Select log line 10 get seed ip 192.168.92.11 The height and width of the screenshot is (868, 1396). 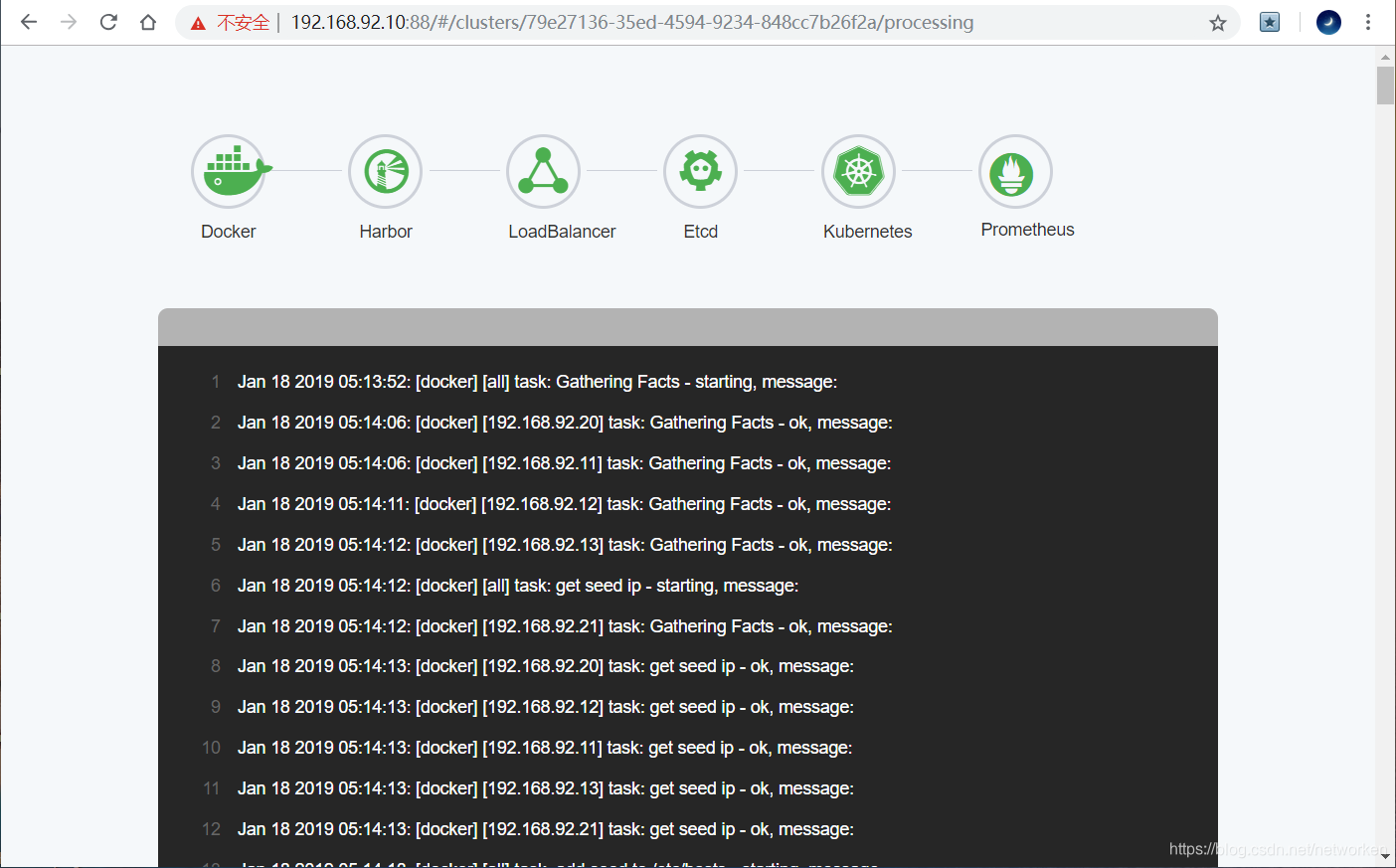[545, 748]
